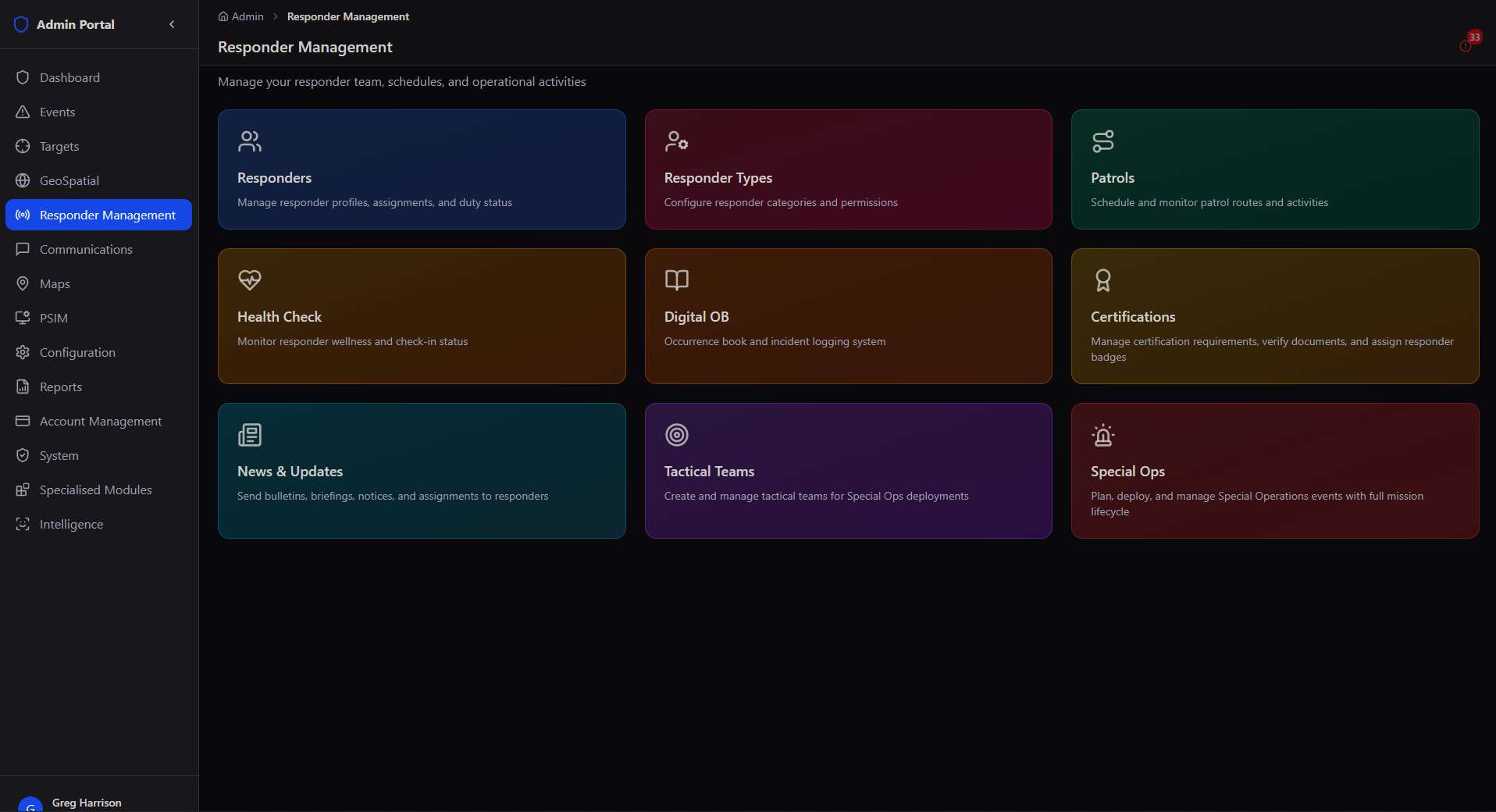
Task: Click the Responder Types user-gear icon
Action: click(677, 141)
